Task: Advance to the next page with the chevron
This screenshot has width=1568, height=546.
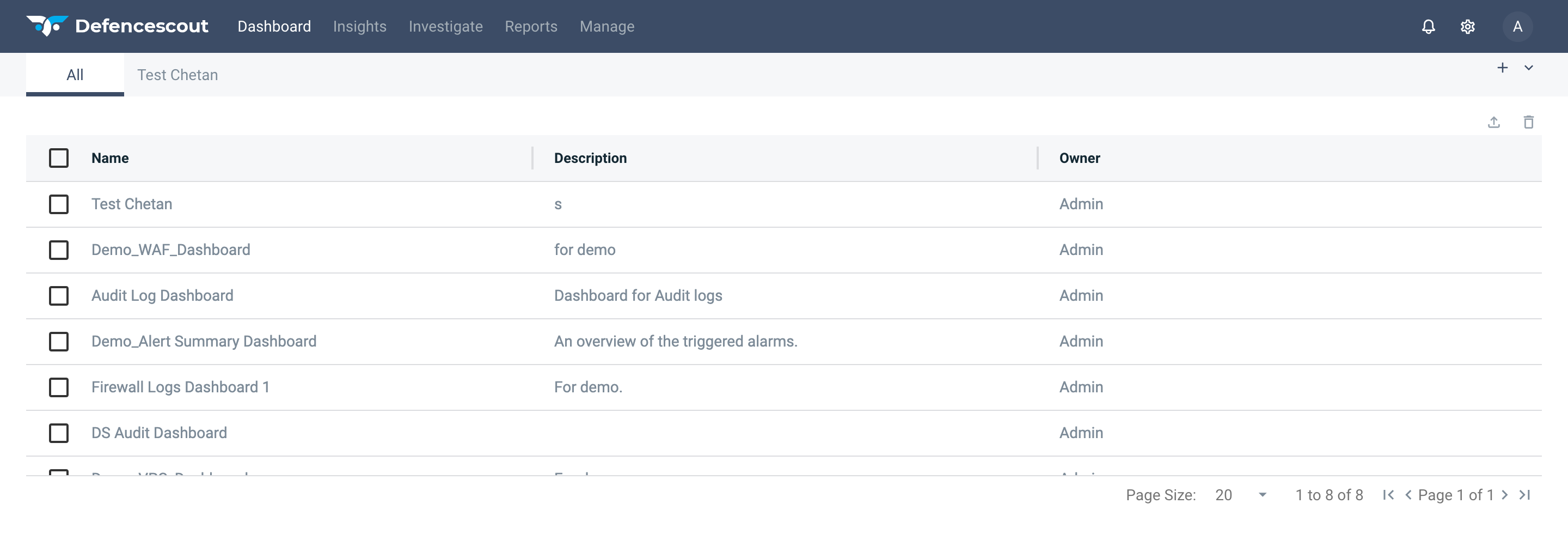Action: click(1505, 495)
